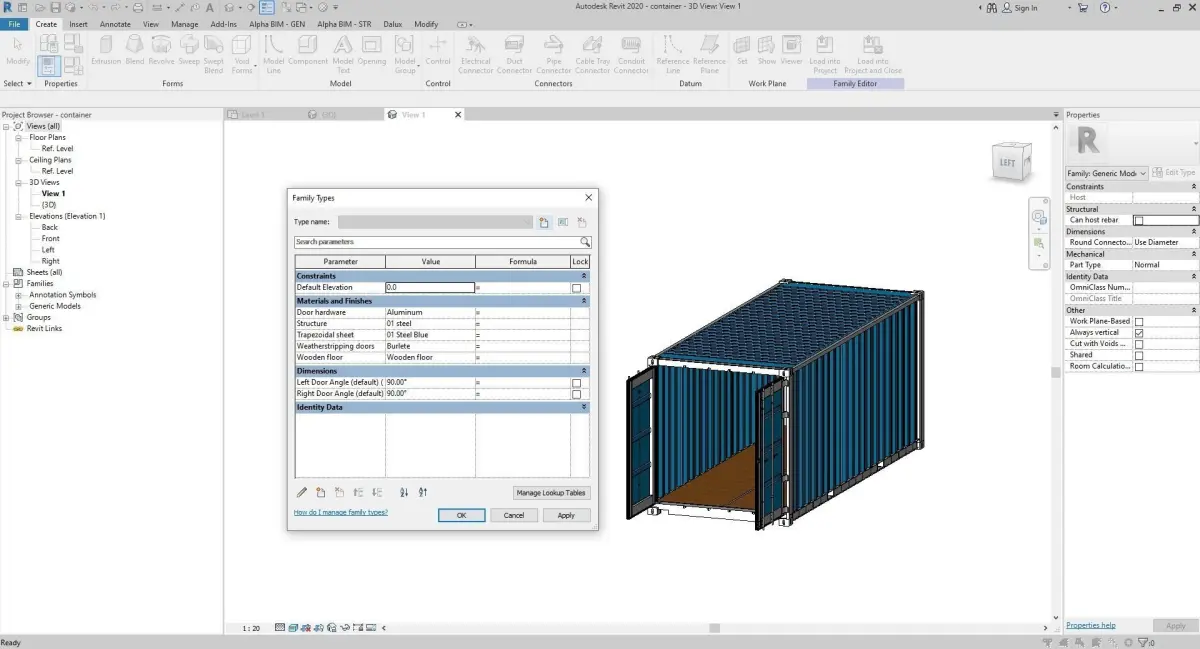
Task: Select the Reference Line tool
Action: click(673, 54)
